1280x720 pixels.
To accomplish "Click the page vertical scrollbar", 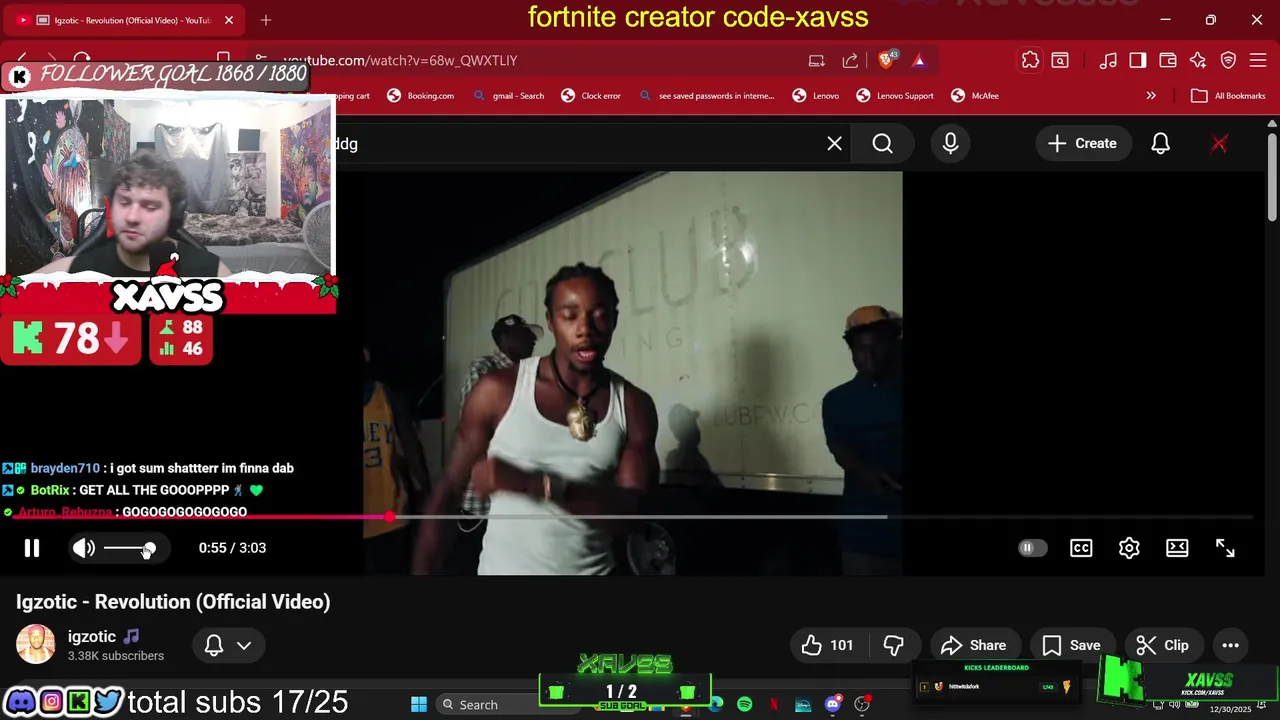I will coord(1272,175).
